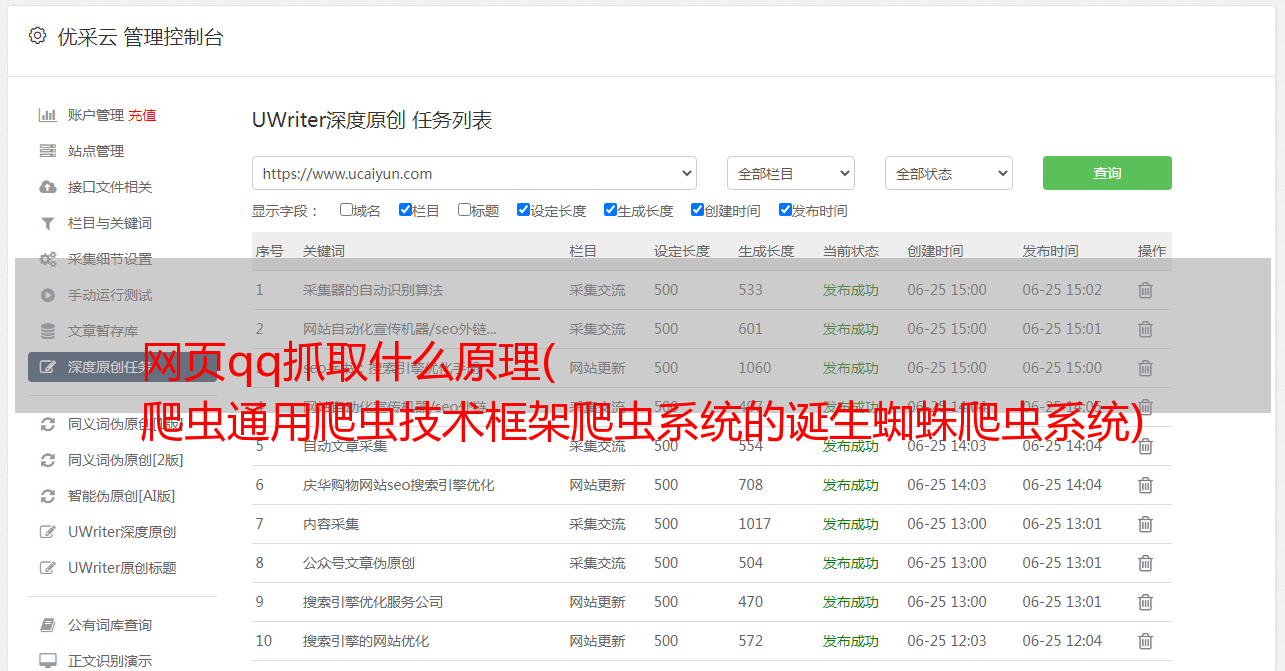Click the 站点管理 server icon

47,151
